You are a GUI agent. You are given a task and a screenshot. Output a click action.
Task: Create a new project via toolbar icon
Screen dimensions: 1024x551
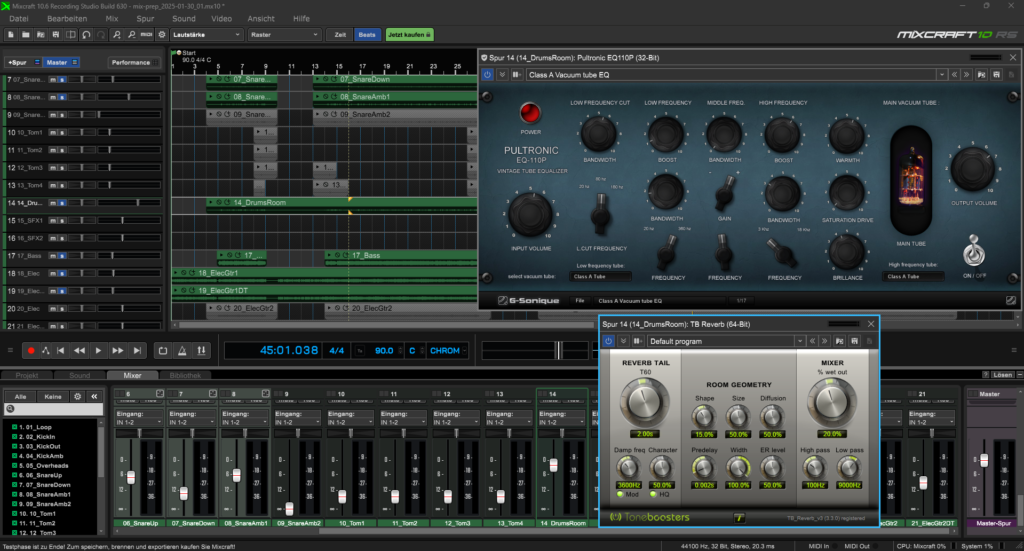point(11,35)
